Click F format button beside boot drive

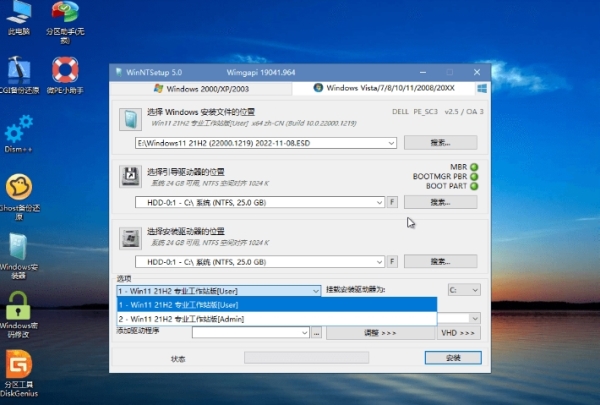coord(392,202)
